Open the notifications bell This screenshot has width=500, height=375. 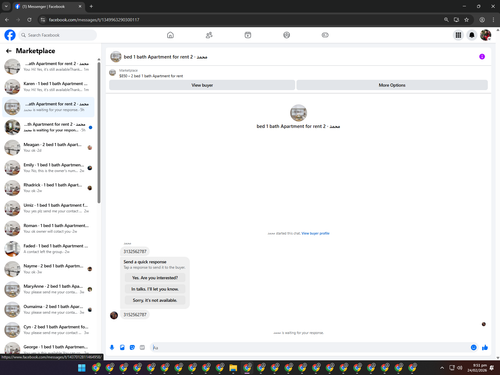472,35
